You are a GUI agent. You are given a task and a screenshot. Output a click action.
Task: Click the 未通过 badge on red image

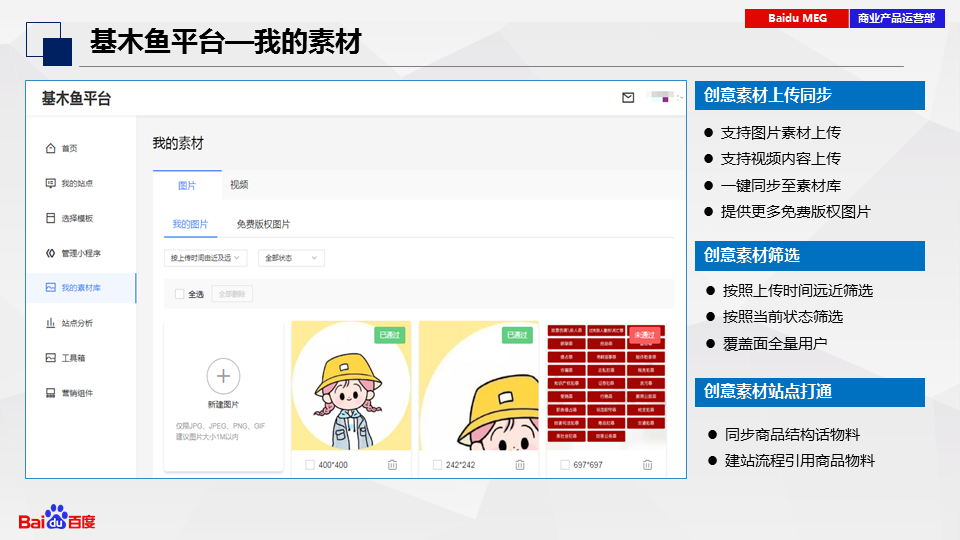(645, 335)
